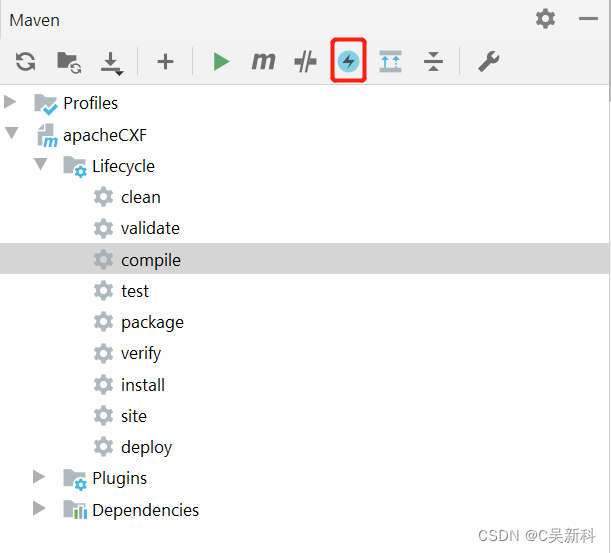Click the gear icon beside install
The image size is (611, 553).
pos(103,385)
